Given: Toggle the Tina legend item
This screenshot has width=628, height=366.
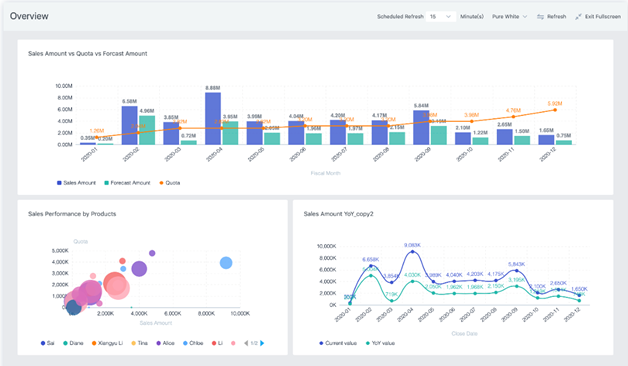Looking at the screenshot, I should click(x=139, y=343).
